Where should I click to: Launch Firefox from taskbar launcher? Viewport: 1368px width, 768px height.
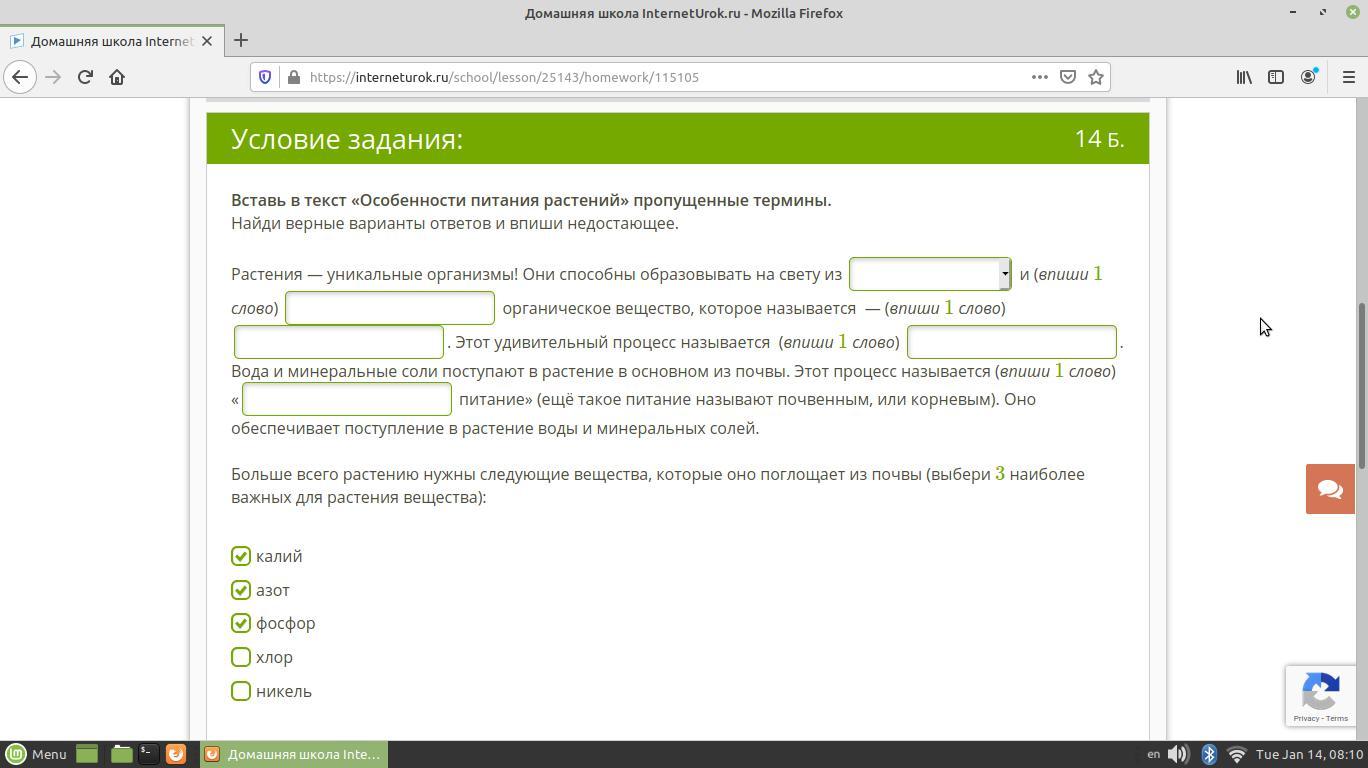175,754
